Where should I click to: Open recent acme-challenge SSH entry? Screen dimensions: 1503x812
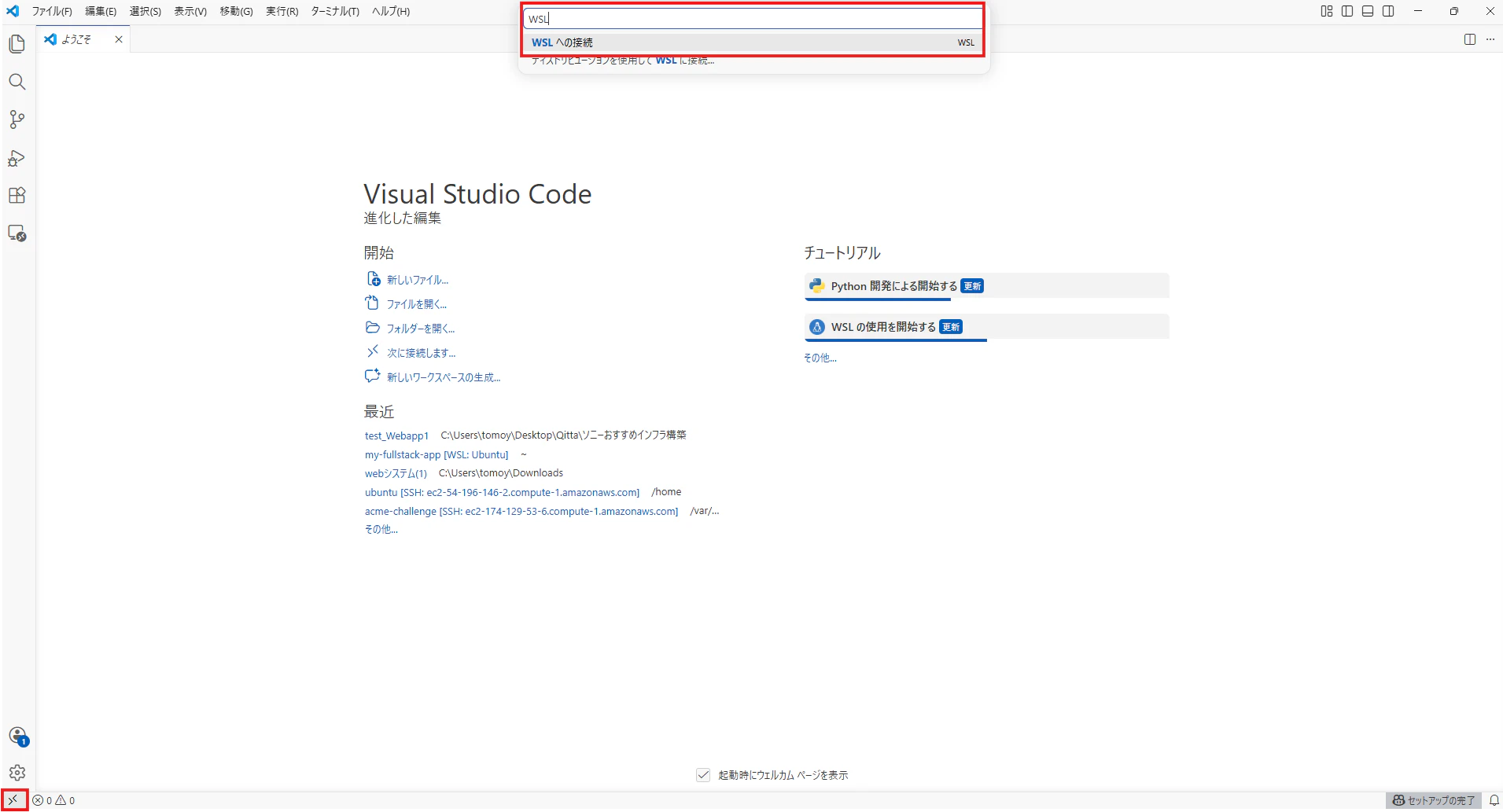[x=521, y=511]
